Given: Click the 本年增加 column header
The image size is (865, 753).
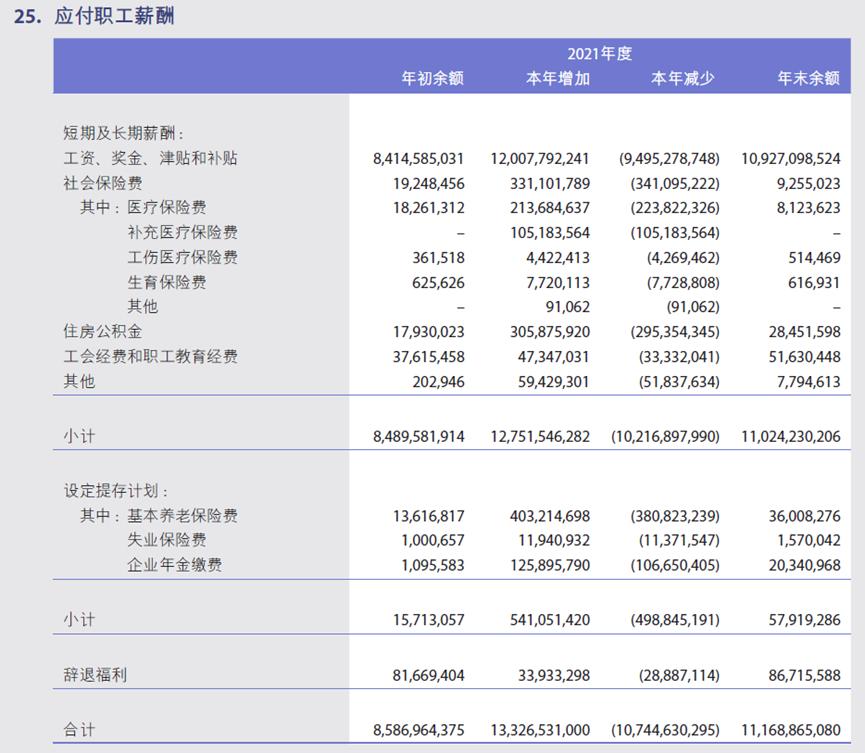Looking at the screenshot, I should [556, 78].
